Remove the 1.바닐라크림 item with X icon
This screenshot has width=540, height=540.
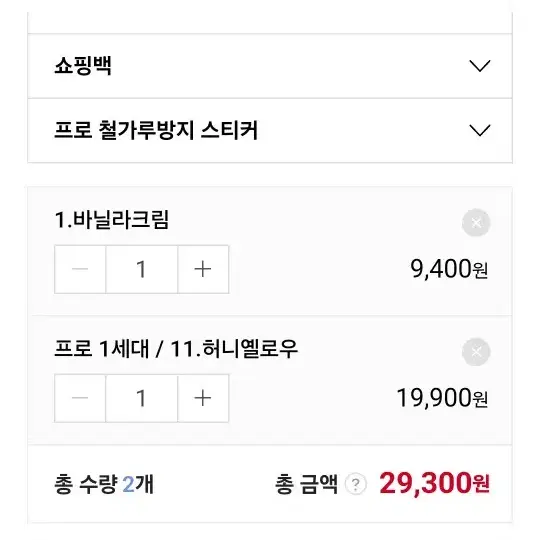coord(476,222)
